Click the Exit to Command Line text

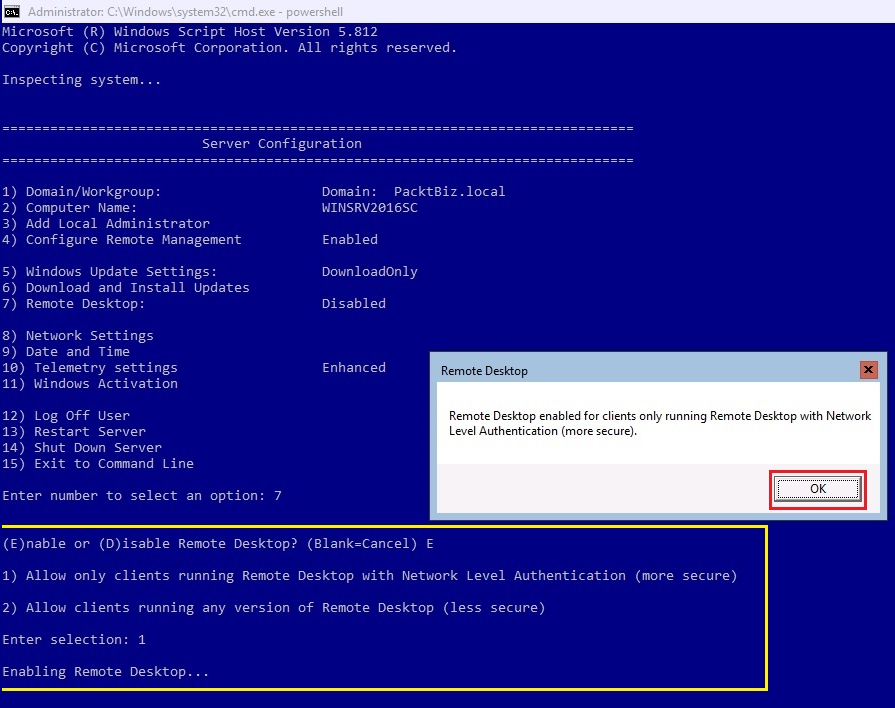coord(98,463)
